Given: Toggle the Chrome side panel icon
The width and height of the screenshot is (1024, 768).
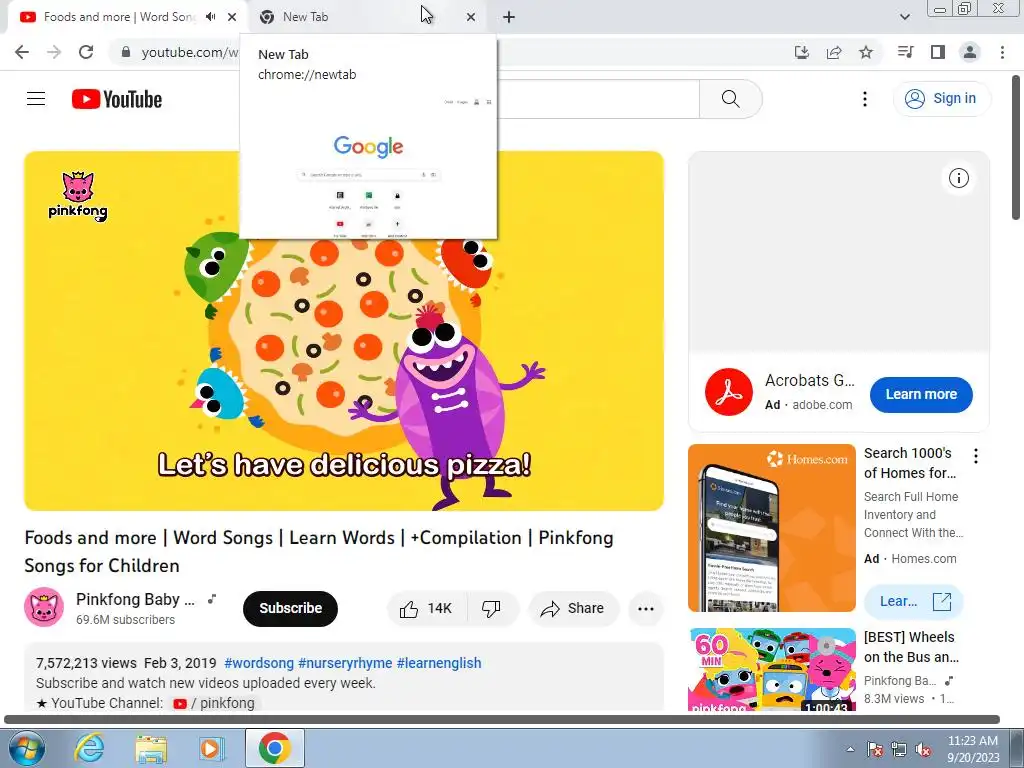Looking at the screenshot, I should tap(938, 52).
